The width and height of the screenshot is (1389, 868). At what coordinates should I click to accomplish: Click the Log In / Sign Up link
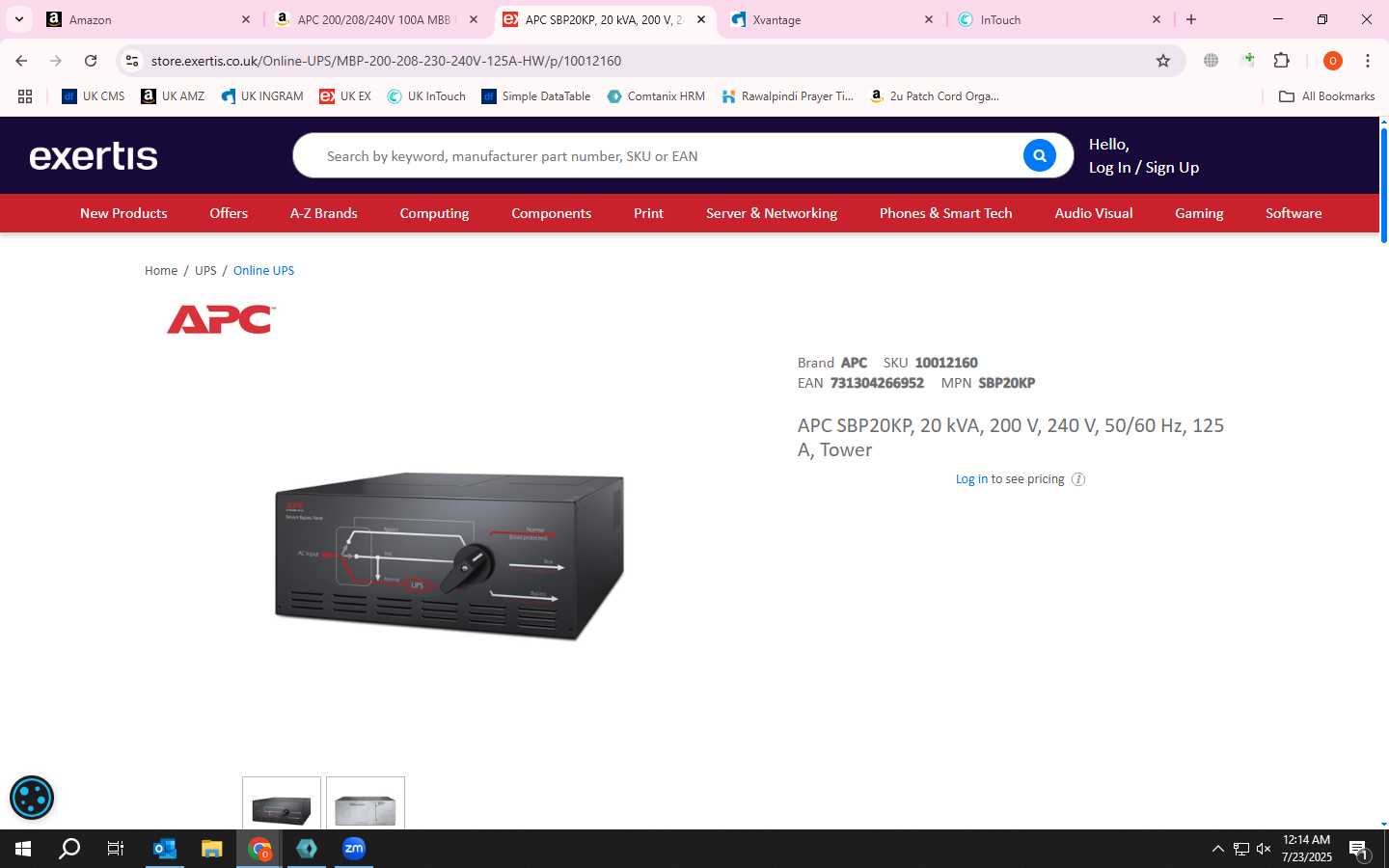click(x=1144, y=167)
